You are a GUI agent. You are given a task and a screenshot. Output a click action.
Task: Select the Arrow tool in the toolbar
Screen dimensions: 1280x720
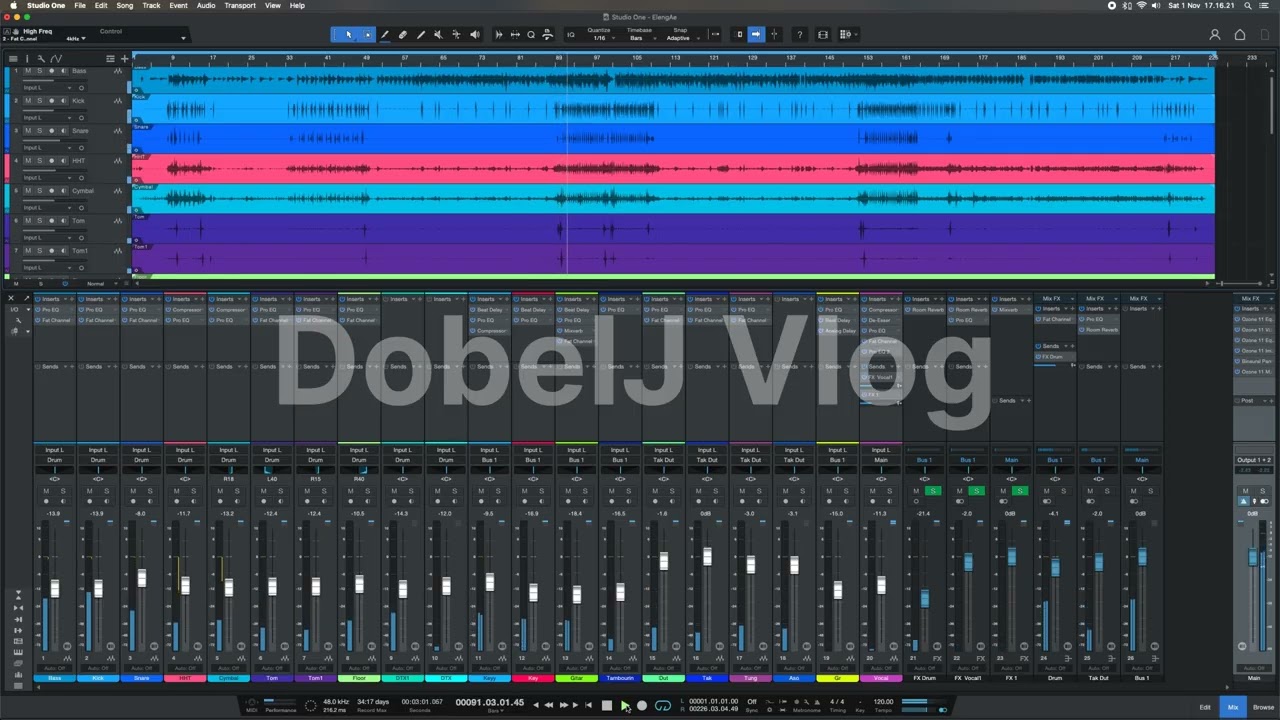[x=348, y=35]
